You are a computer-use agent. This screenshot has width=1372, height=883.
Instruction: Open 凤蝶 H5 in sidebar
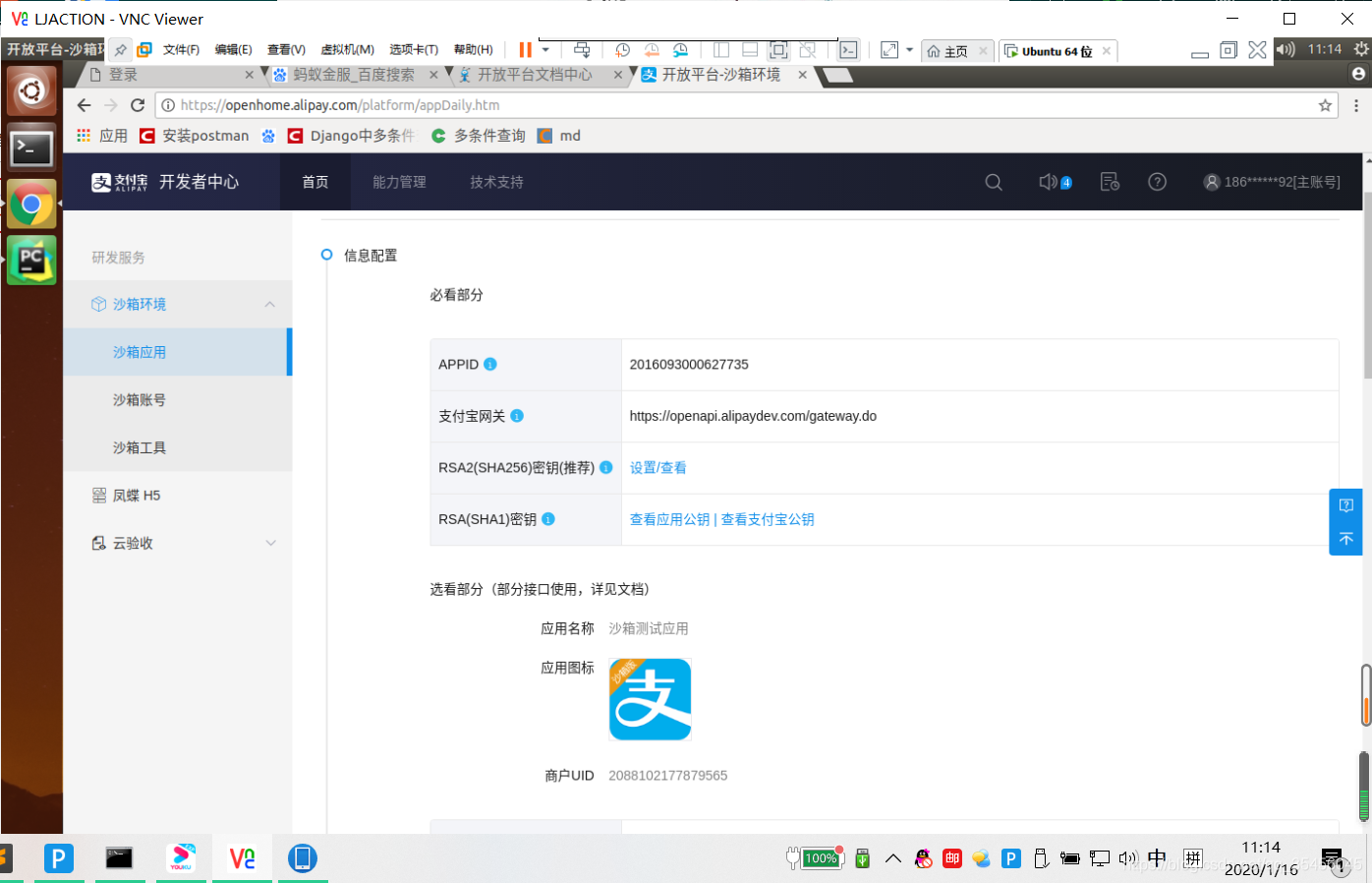click(x=136, y=496)
